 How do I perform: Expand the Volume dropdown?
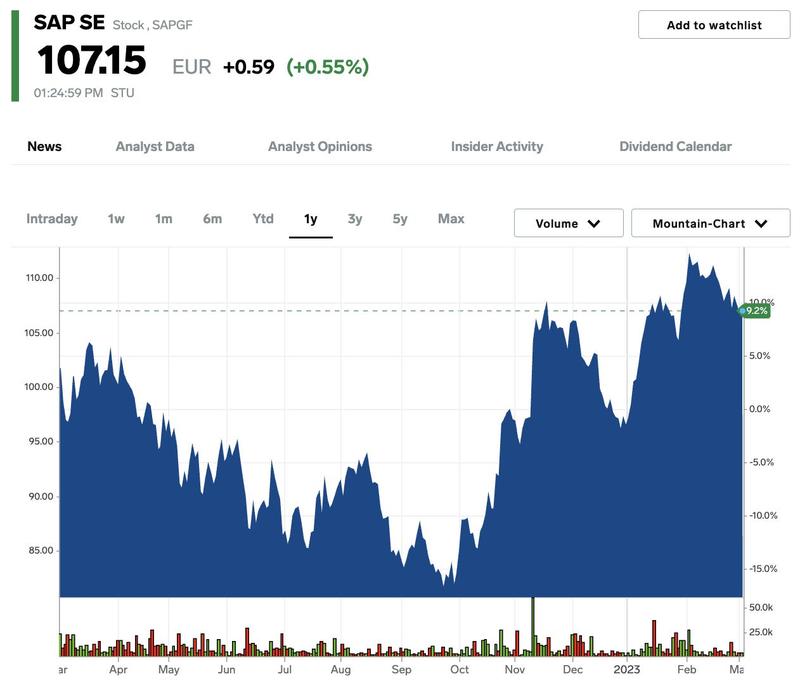[568, 223]
